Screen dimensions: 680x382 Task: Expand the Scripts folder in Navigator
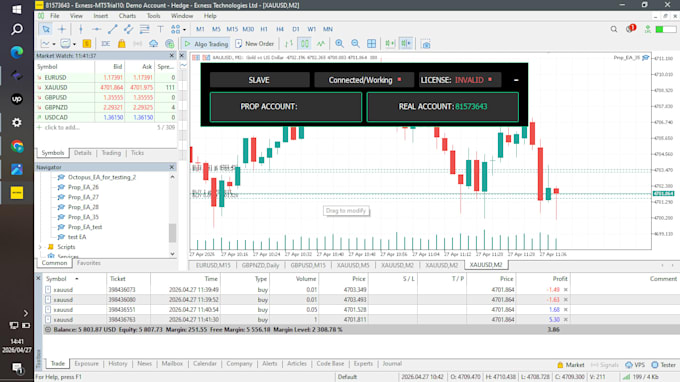[x=40, y=247]
